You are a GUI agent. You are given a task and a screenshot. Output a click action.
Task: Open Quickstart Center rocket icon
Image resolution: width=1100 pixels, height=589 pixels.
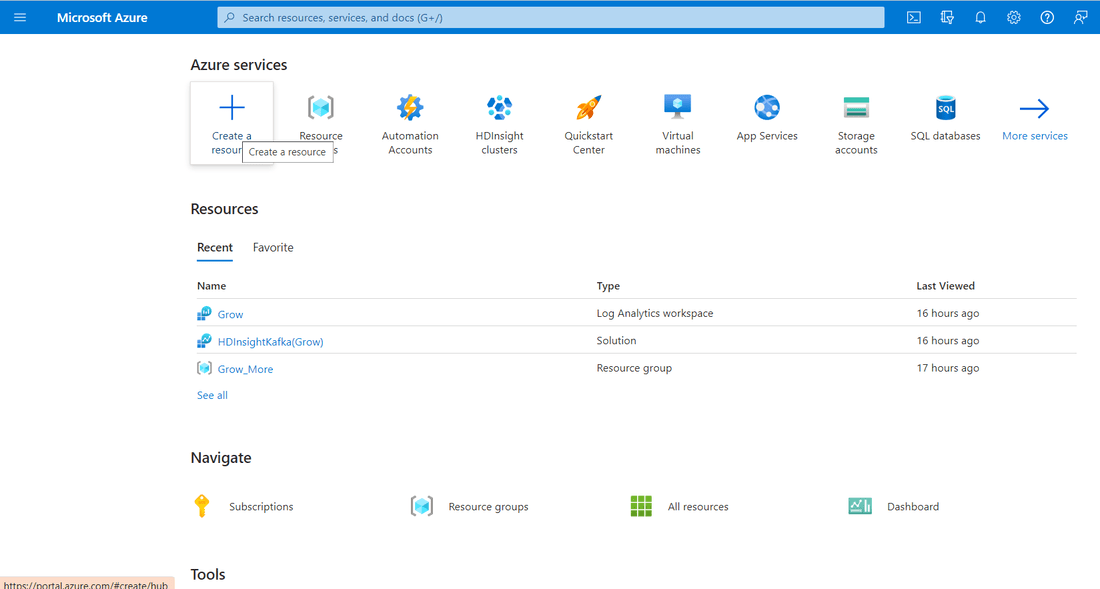tap(589, 108)
